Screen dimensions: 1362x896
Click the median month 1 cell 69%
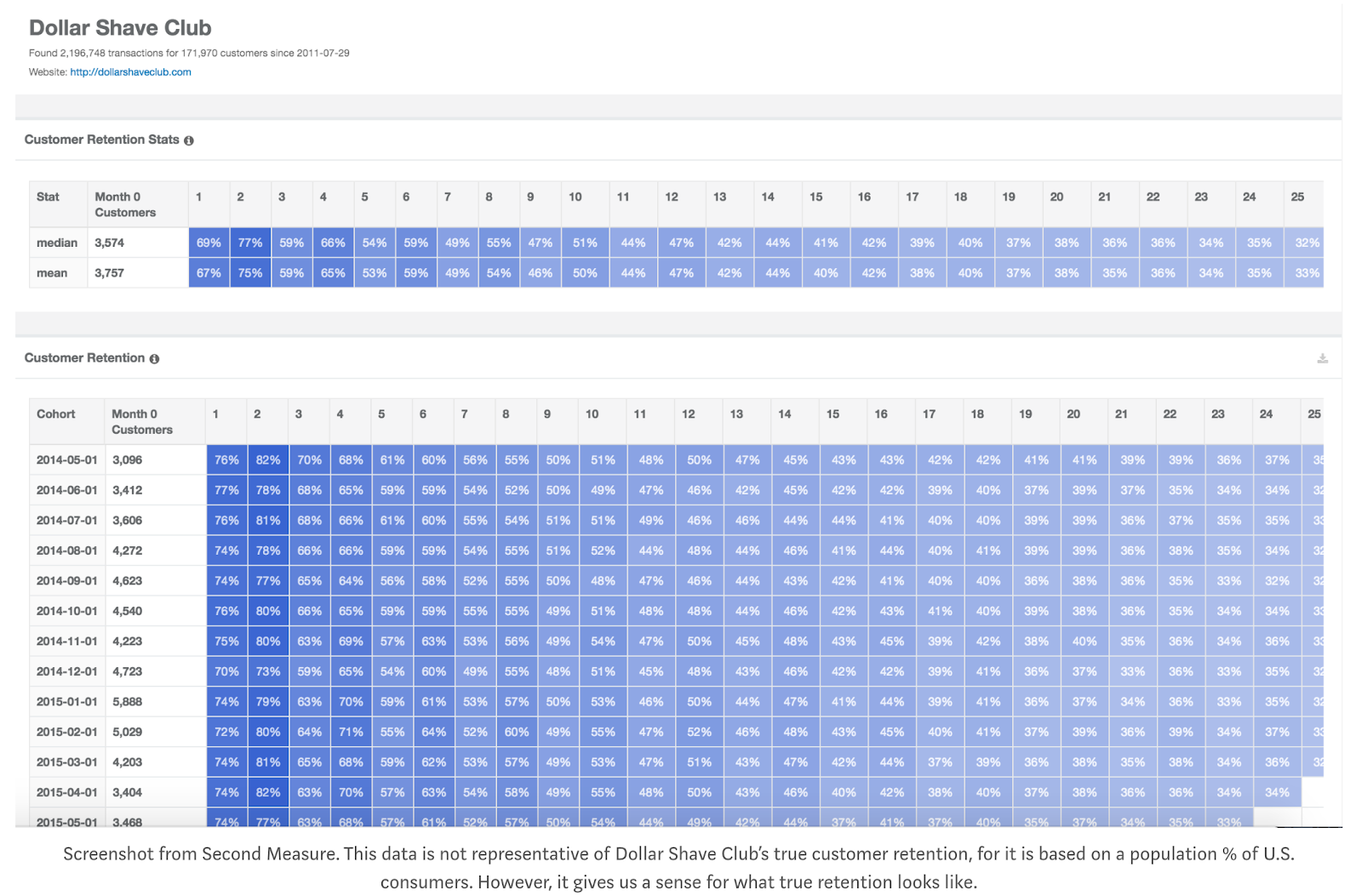[209, 243]
